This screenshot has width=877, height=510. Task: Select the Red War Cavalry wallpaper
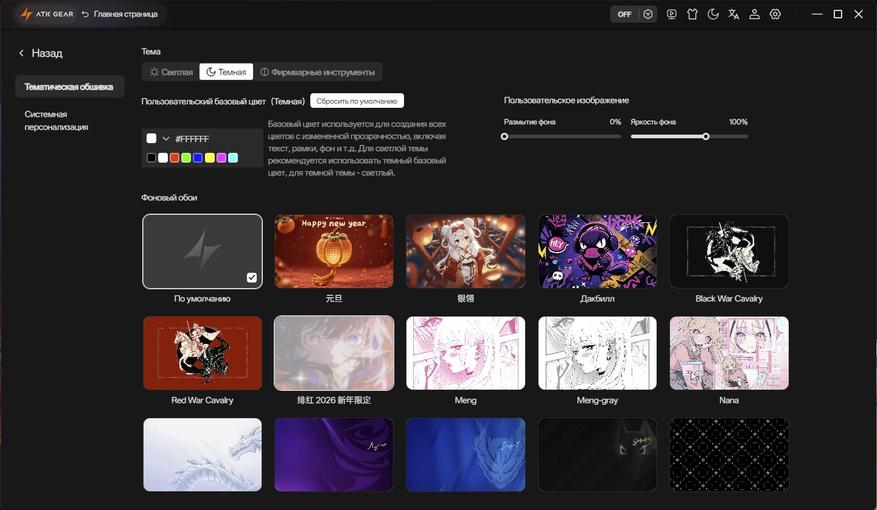click(202, 353)
